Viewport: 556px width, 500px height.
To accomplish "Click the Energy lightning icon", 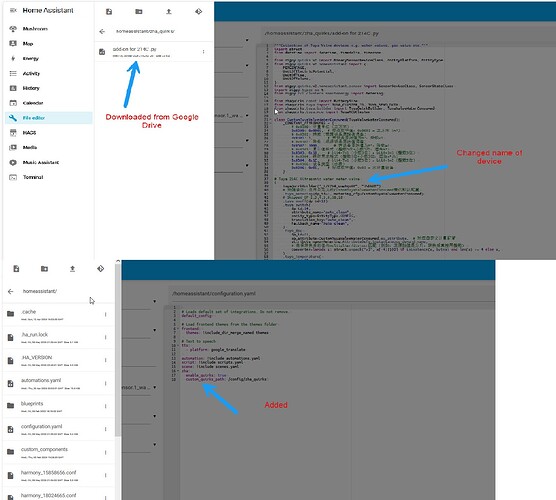I will (x=13, y=59).
